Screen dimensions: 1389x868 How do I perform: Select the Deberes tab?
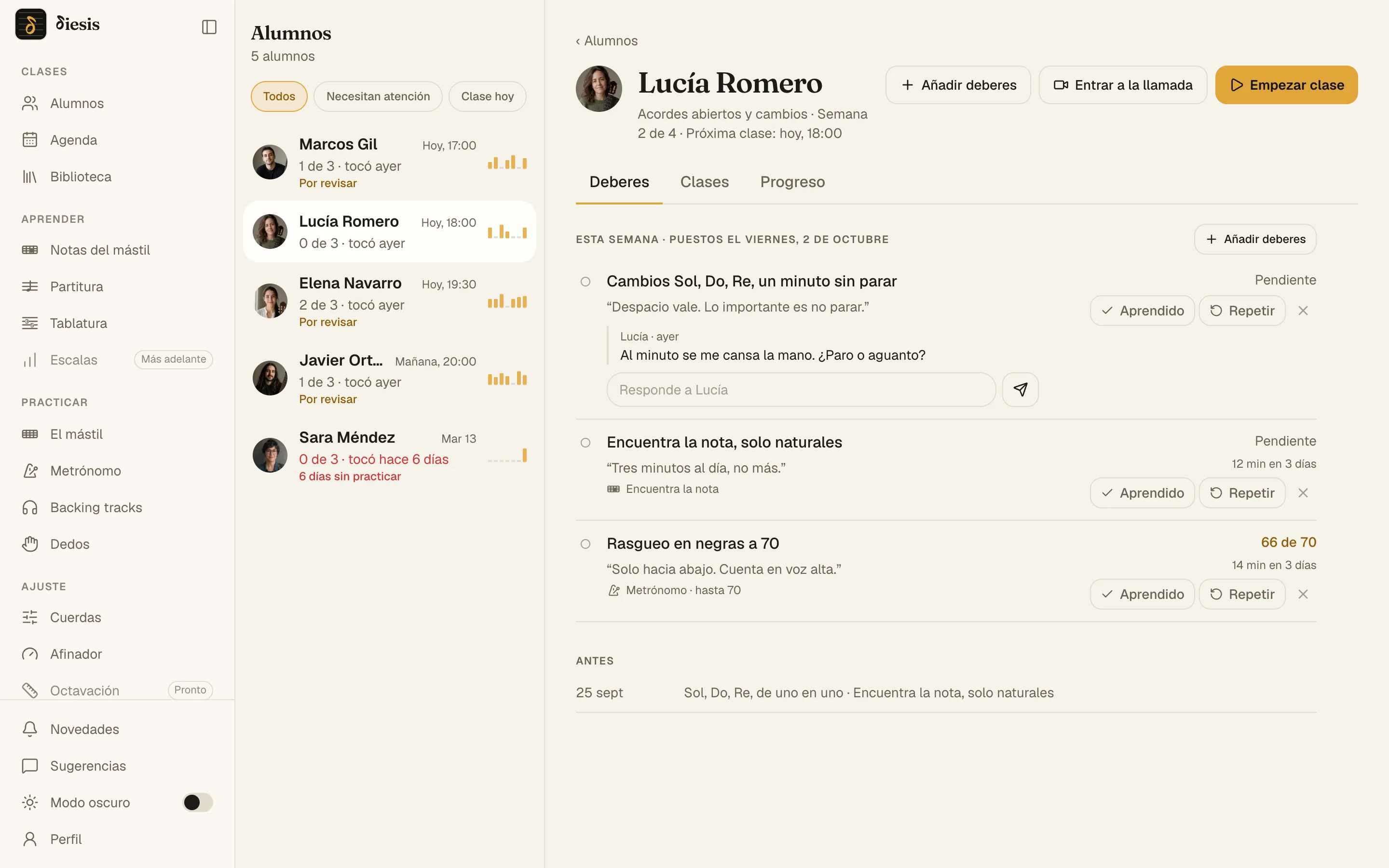click(619, 182)
